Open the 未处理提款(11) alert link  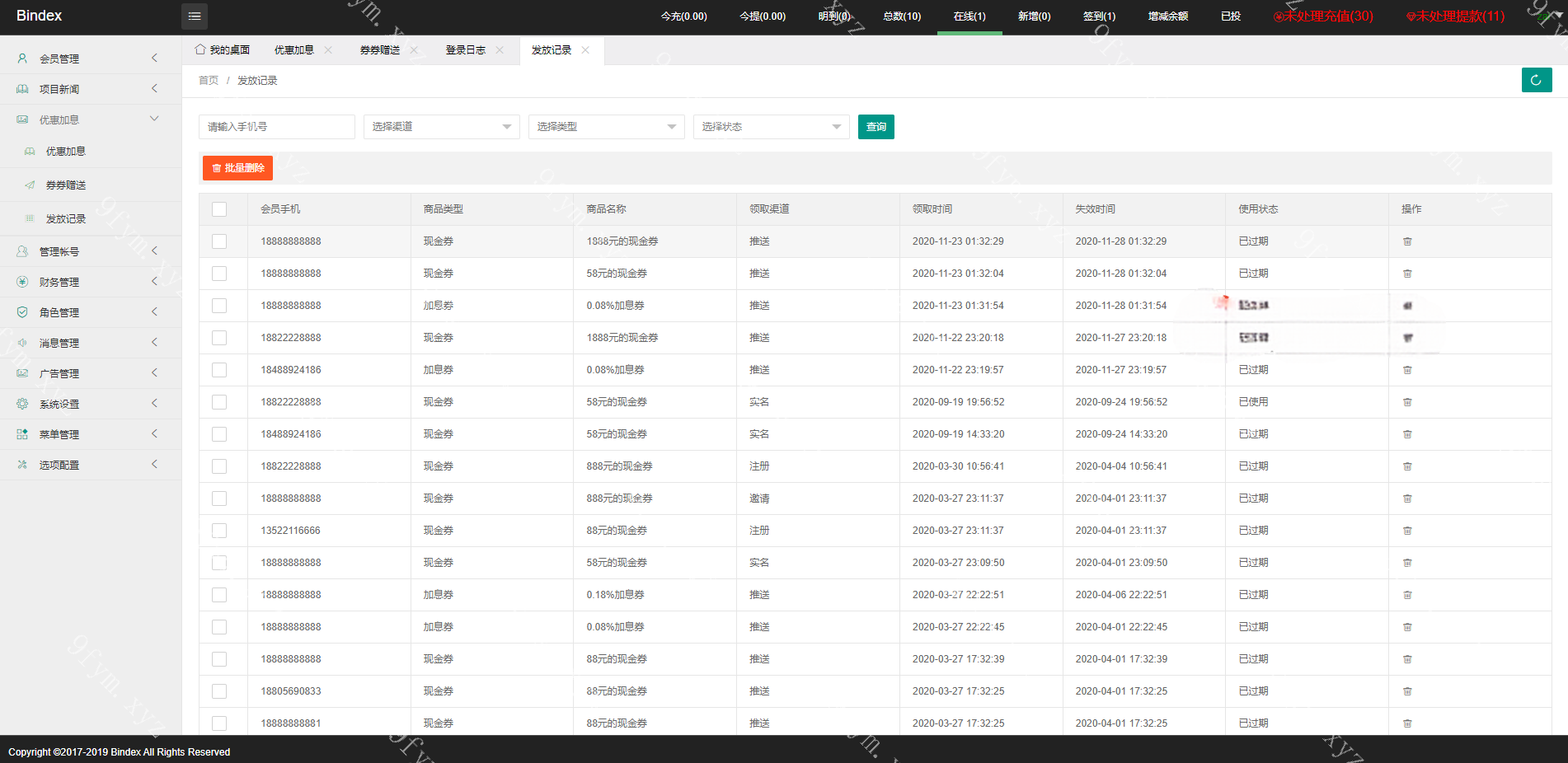(1455, 16)
